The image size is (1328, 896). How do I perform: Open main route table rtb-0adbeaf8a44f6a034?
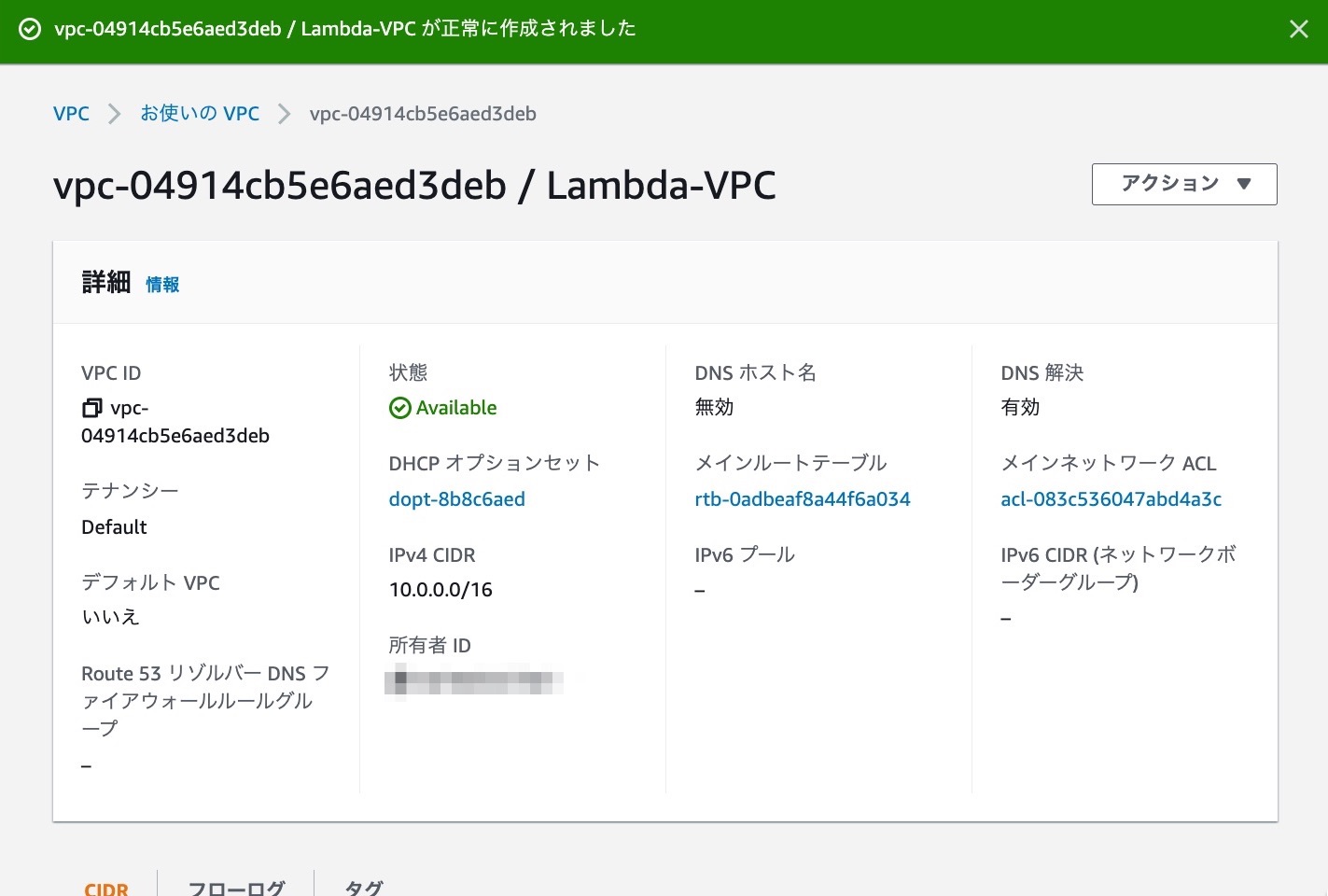[802, 499]
